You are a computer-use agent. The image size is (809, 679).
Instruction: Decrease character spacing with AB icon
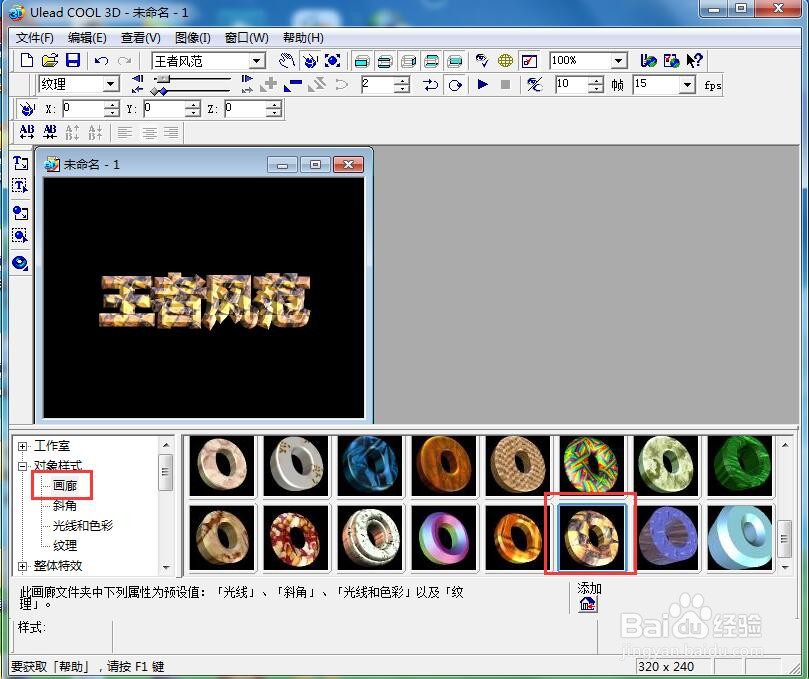[50, 132]
